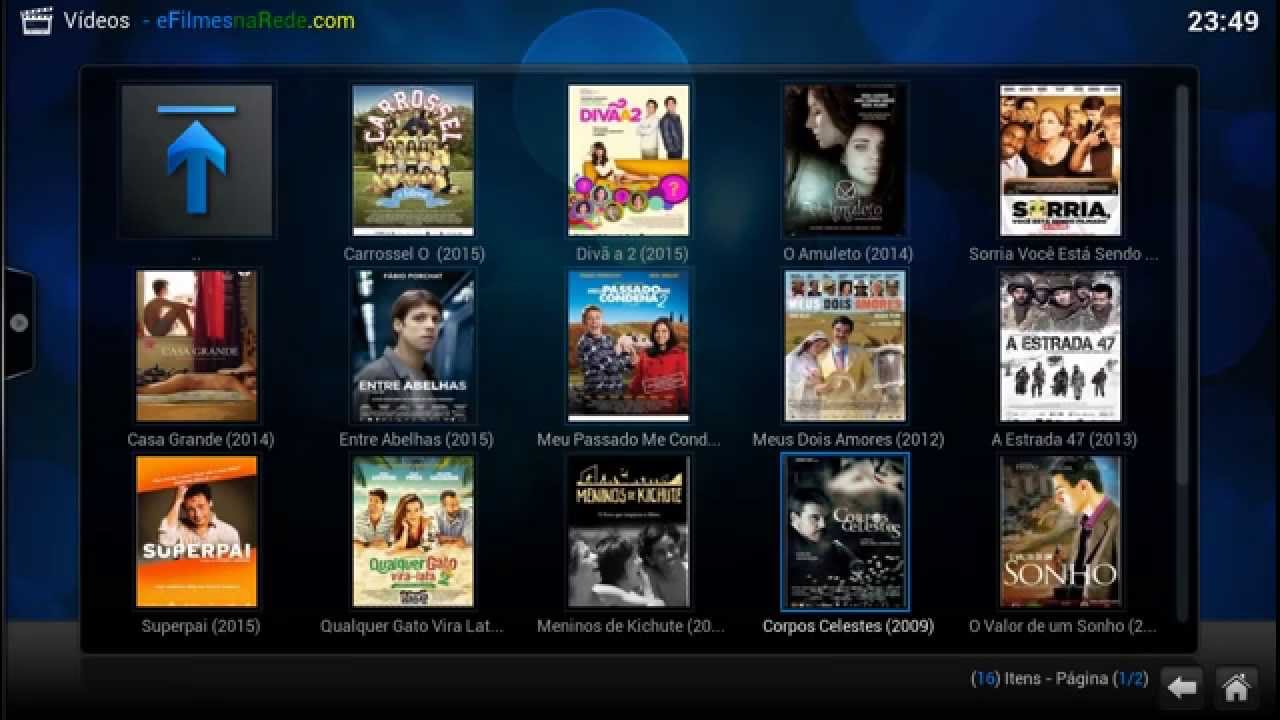
Task: Click the Videos clapperboard icon
Action: [36, 20]
